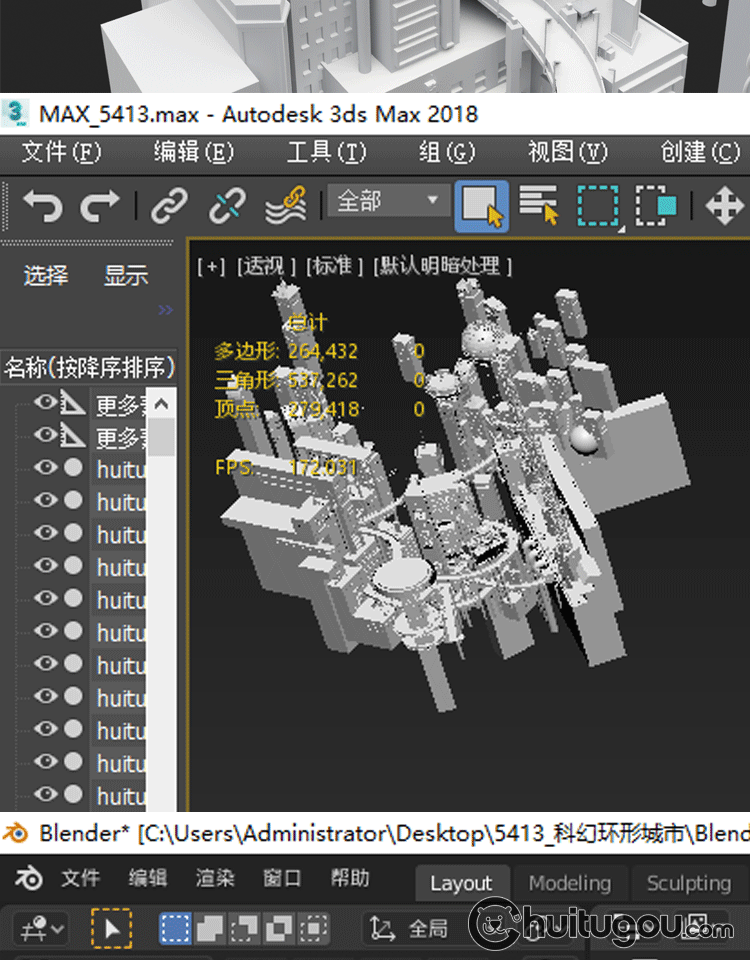Select the Select and Link chain tool
The width and height of the screenshot is (750, 960).
coord(169,206)
